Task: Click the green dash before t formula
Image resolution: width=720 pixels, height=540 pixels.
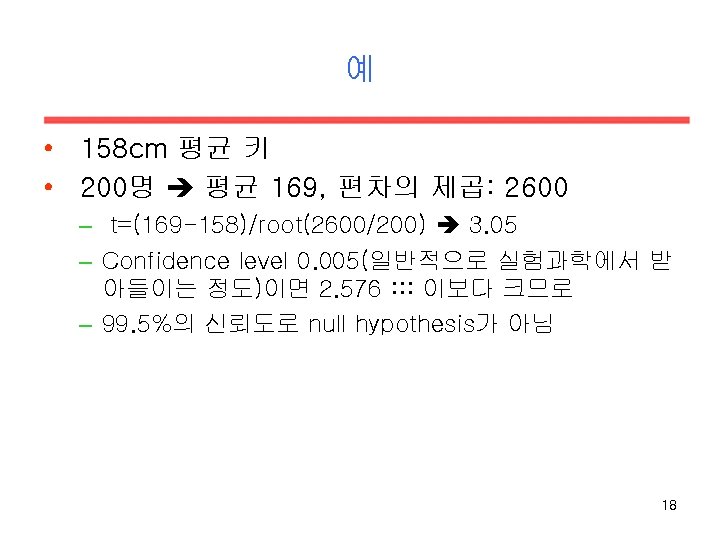Action: point(85,226)
